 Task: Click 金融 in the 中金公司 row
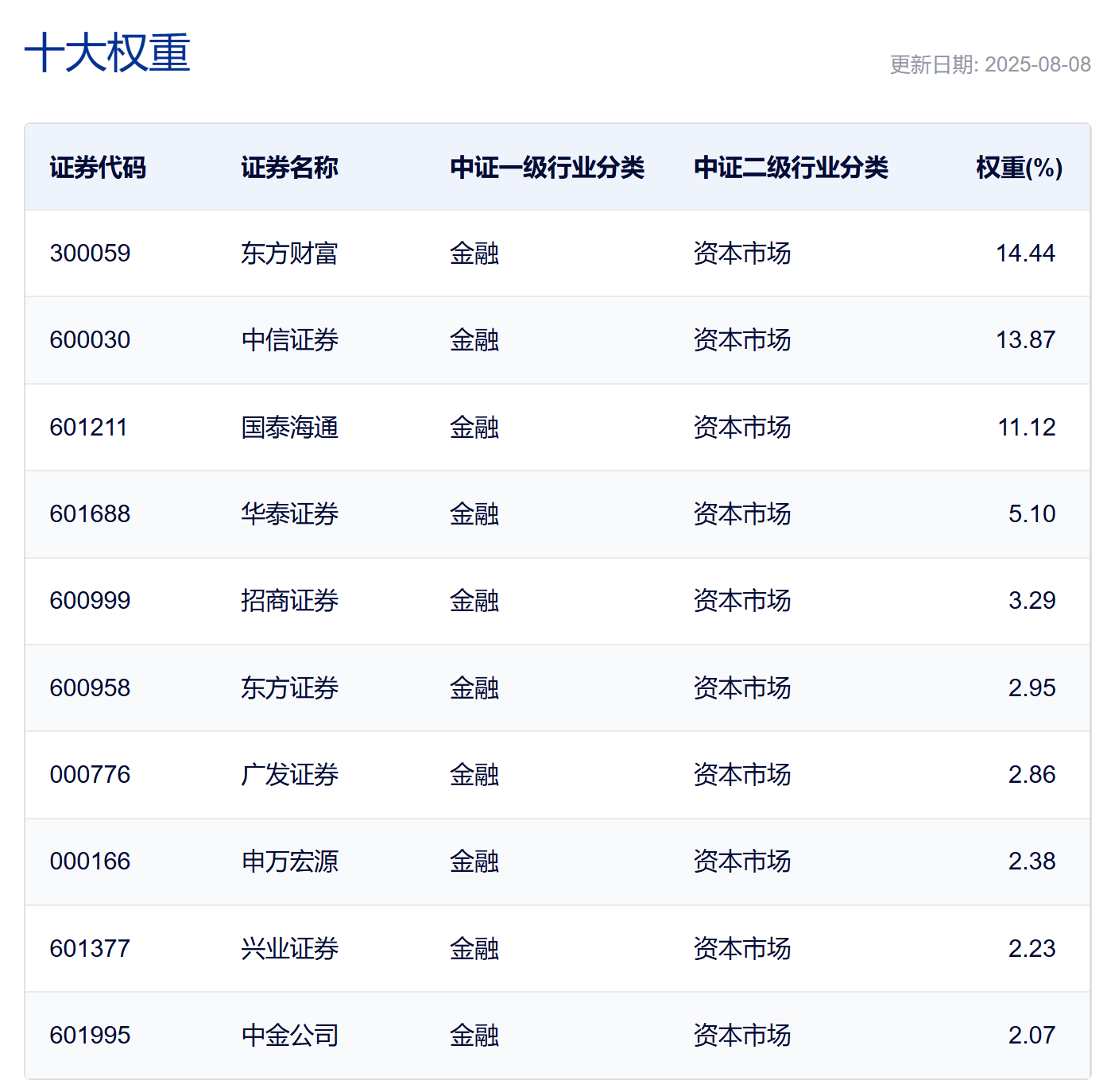(x=474, y=1036)
